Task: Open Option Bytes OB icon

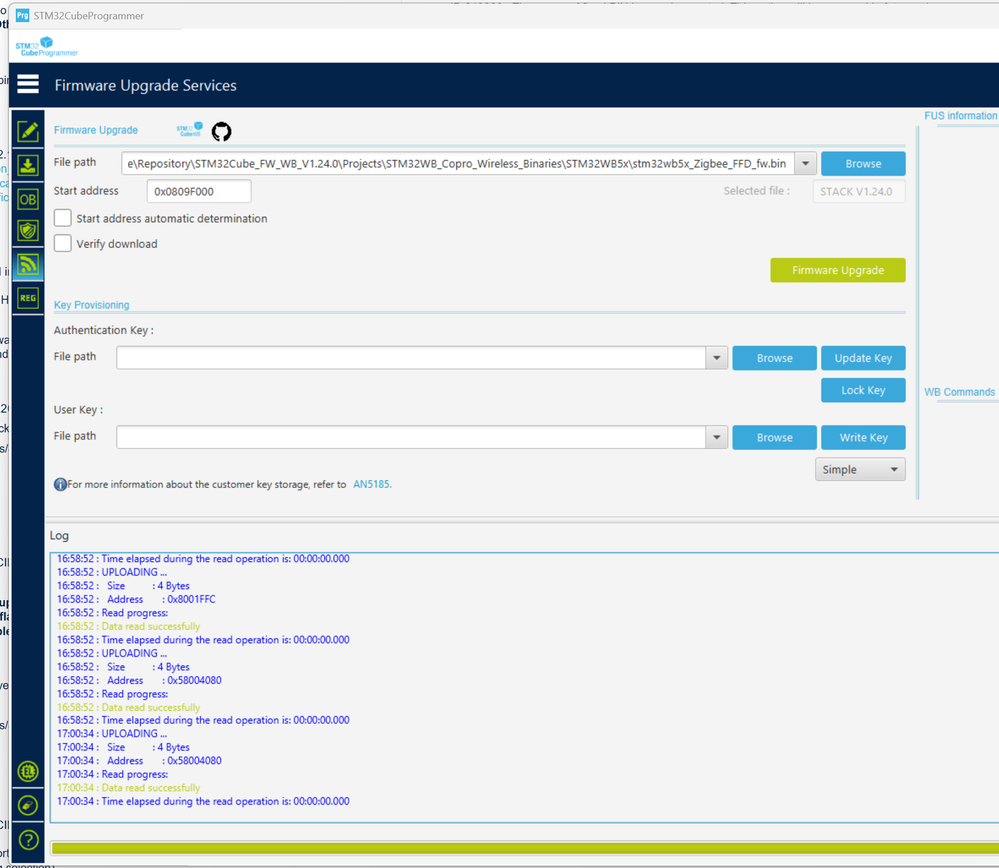Action: coord(28,199)
